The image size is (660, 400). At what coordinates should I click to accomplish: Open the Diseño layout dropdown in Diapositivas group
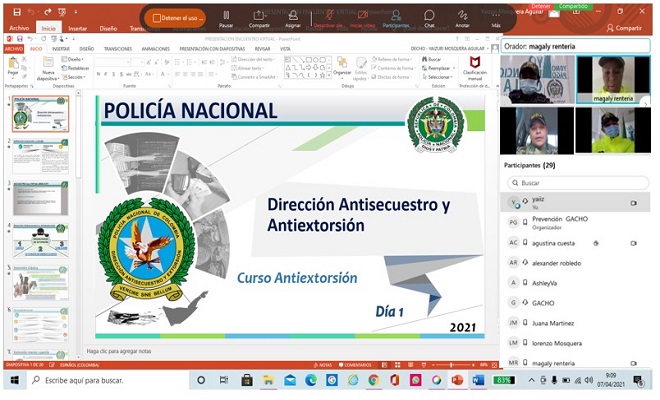(x=72, y=59)
